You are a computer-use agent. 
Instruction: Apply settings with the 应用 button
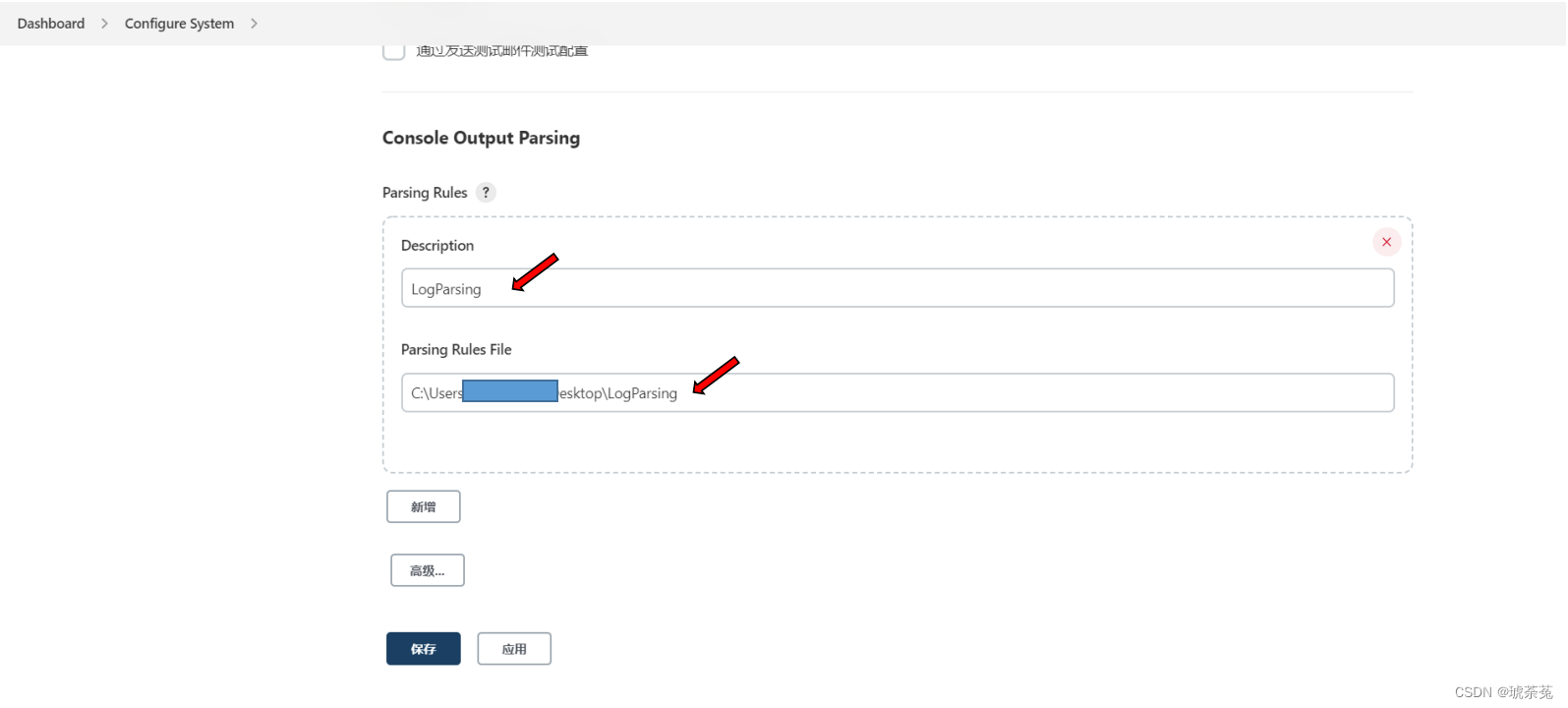tap(514, 649)
